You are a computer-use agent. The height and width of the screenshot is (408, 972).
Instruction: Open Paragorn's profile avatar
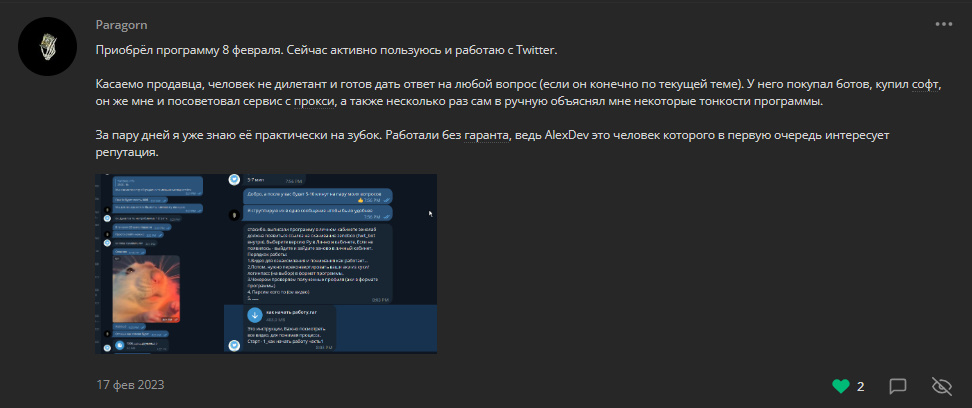47,47
